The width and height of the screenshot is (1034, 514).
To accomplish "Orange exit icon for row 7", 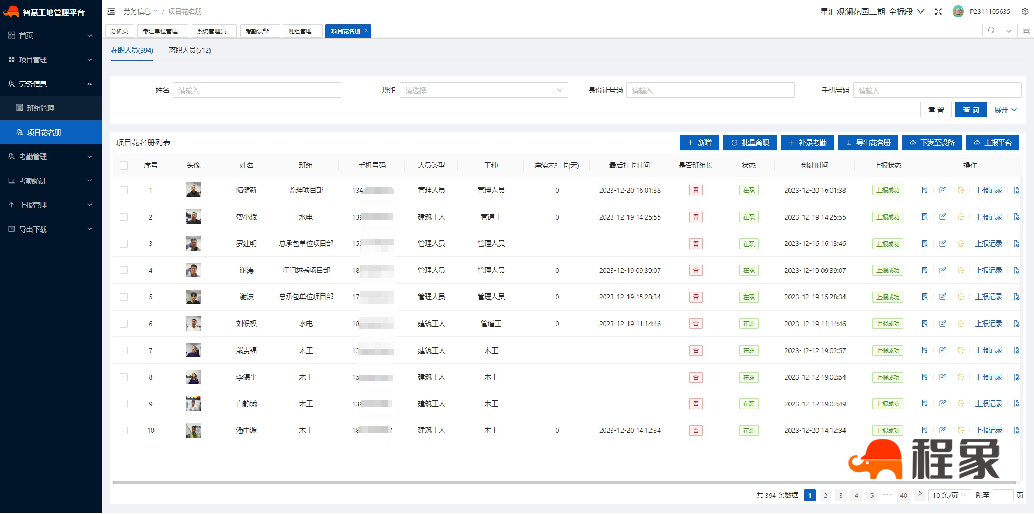I will [961, 350].
